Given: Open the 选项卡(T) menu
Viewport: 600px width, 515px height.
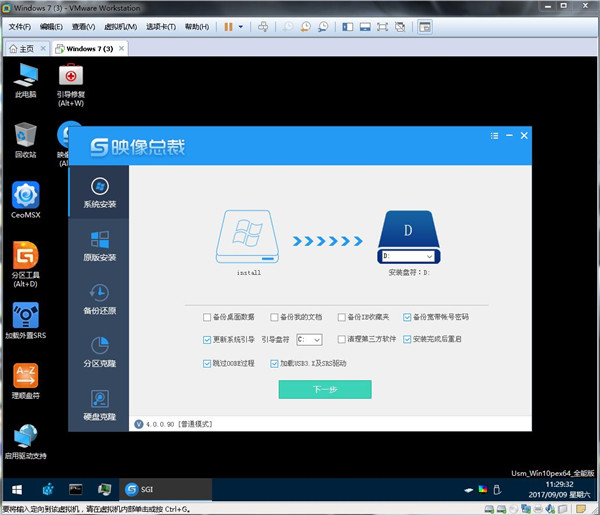Looking at the screenshot, I should pos(161,27).
